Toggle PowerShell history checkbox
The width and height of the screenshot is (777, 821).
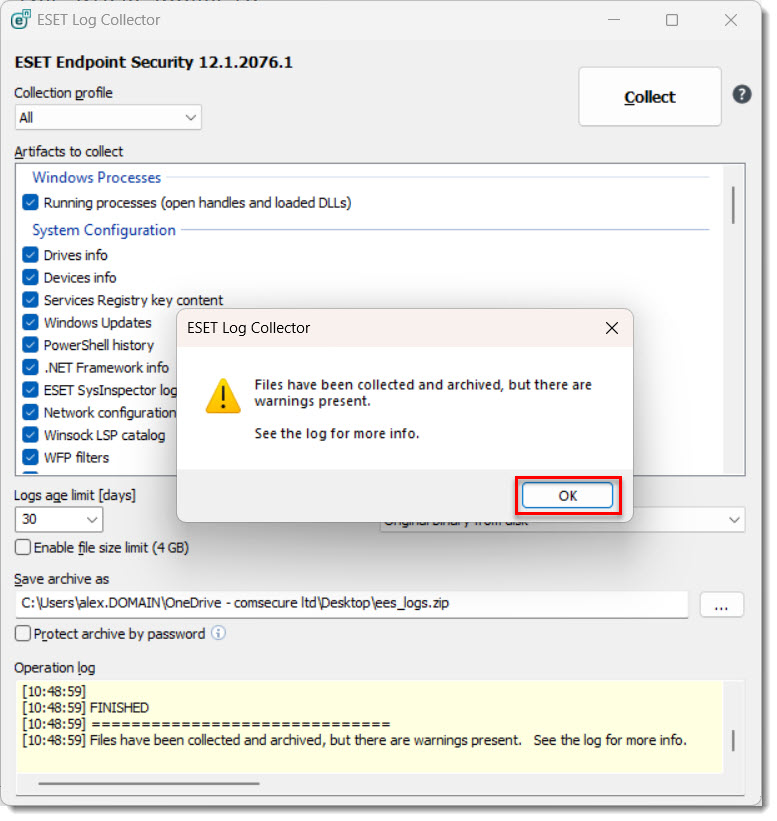(30, 346)
